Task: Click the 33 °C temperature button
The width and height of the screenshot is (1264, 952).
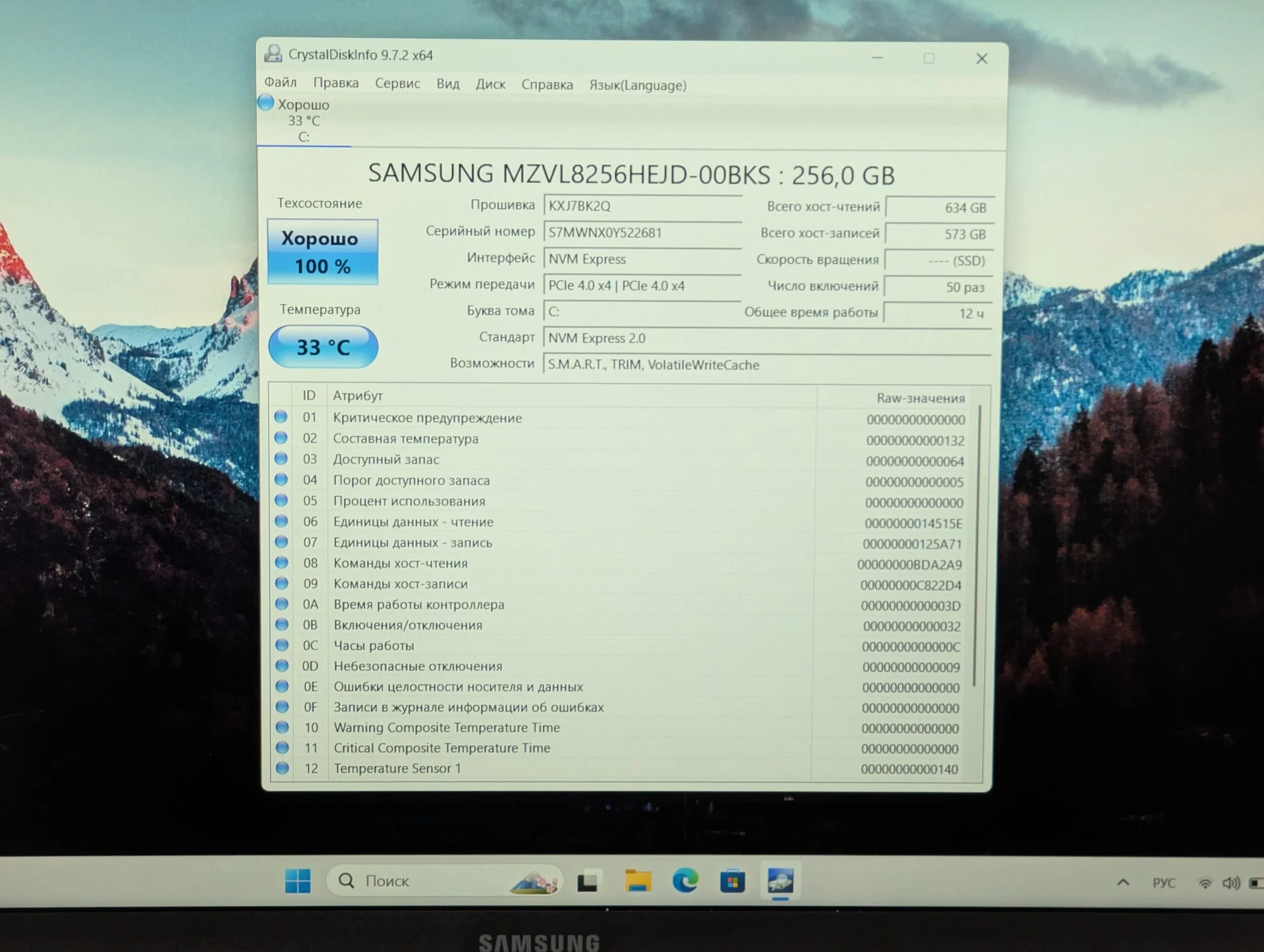Action: 323,347
